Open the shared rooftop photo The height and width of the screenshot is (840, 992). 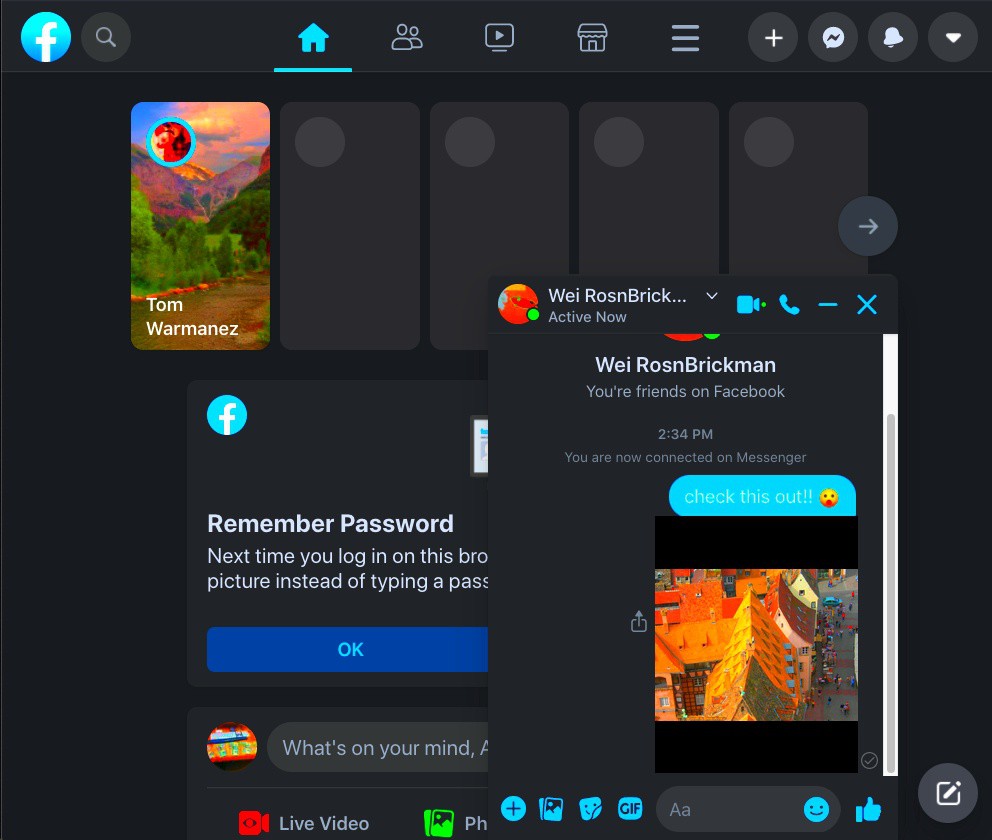(x=756, y=644)
